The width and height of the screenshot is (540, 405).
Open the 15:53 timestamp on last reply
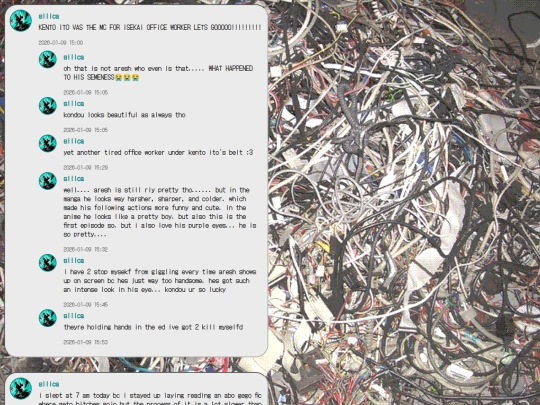[x=85, y=342]
